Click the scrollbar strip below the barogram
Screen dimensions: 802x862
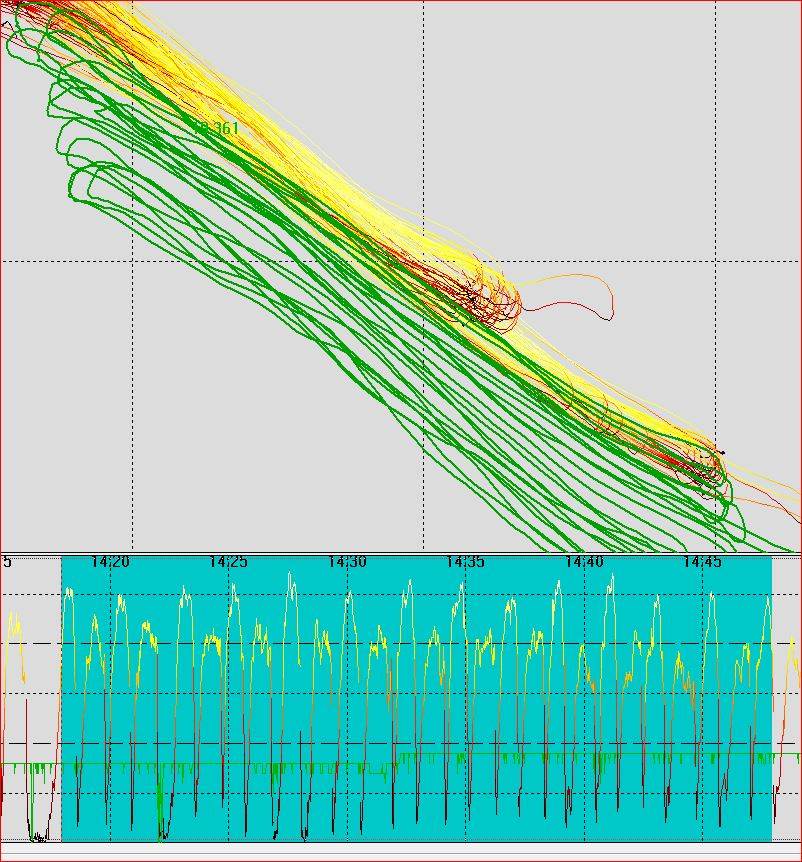400,851
